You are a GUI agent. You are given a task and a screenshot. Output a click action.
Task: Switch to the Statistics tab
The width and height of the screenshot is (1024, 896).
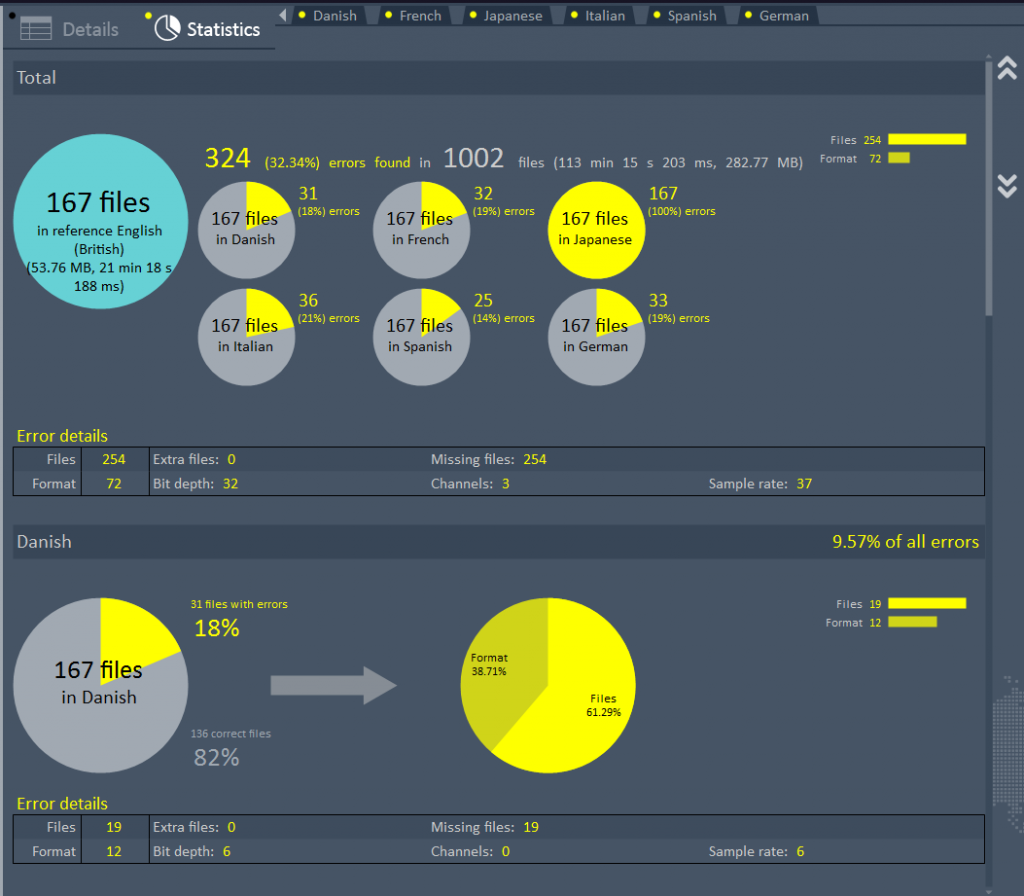tap(223, 30)
